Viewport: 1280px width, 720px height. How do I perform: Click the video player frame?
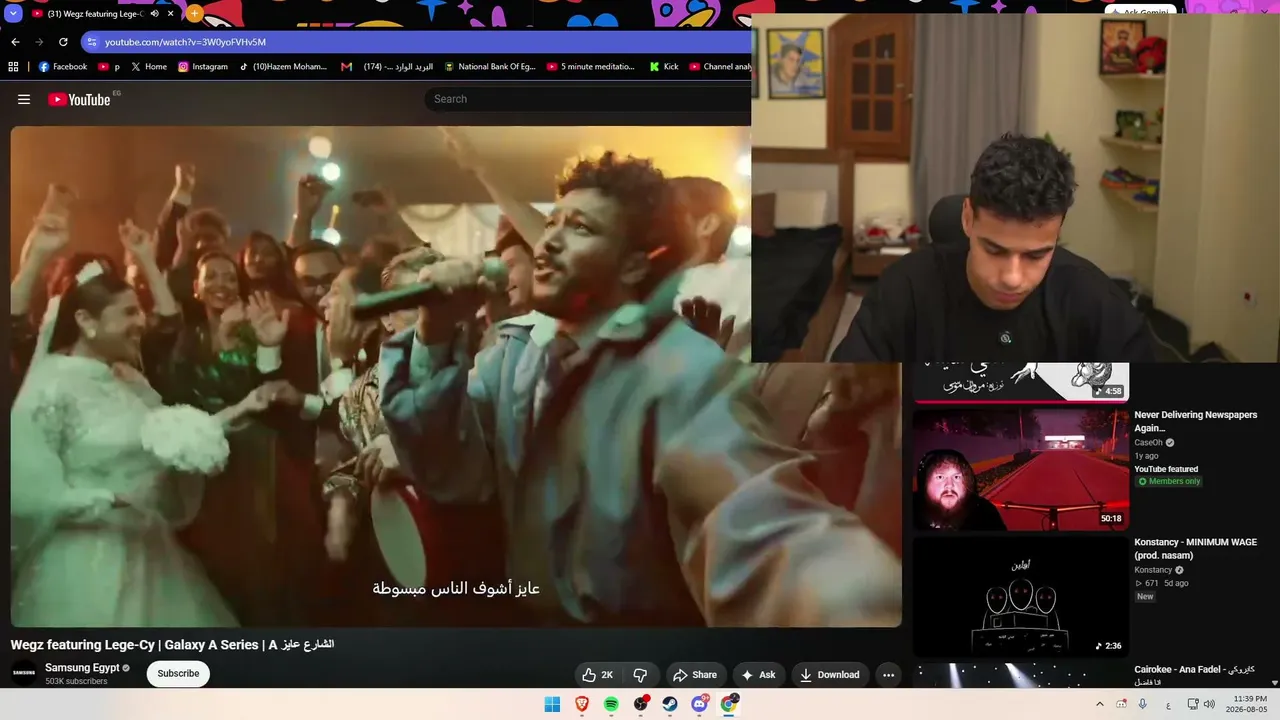pos(456,376)
